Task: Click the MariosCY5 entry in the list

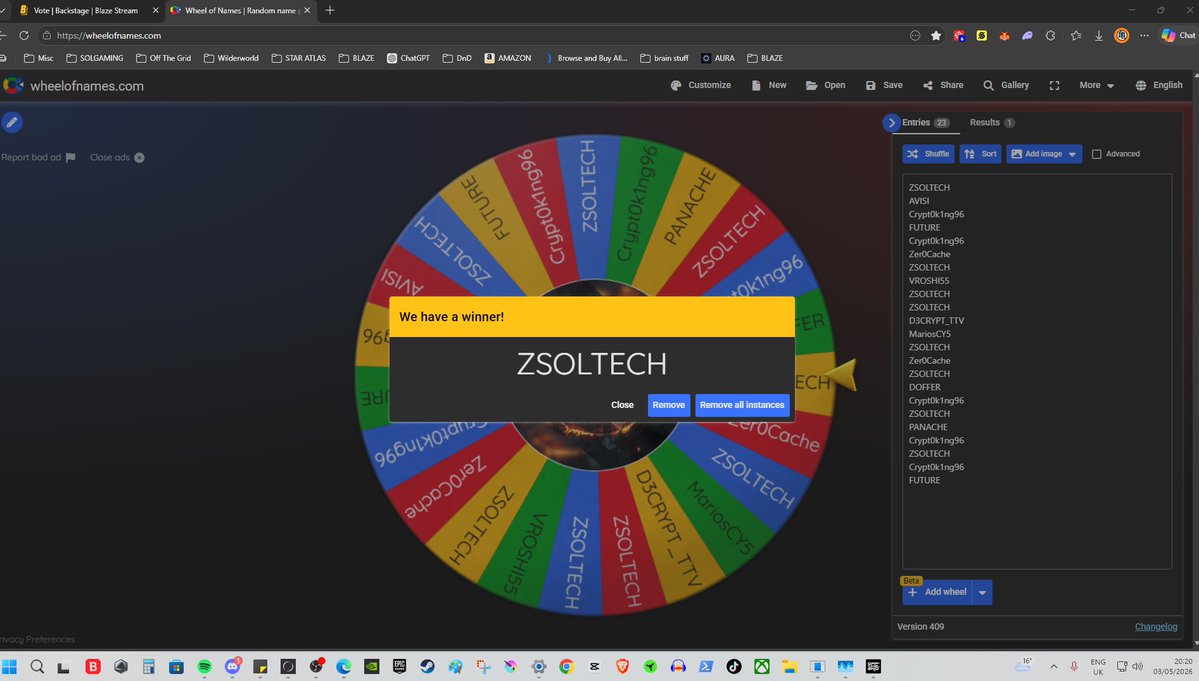Action: (x=930, y=334)
